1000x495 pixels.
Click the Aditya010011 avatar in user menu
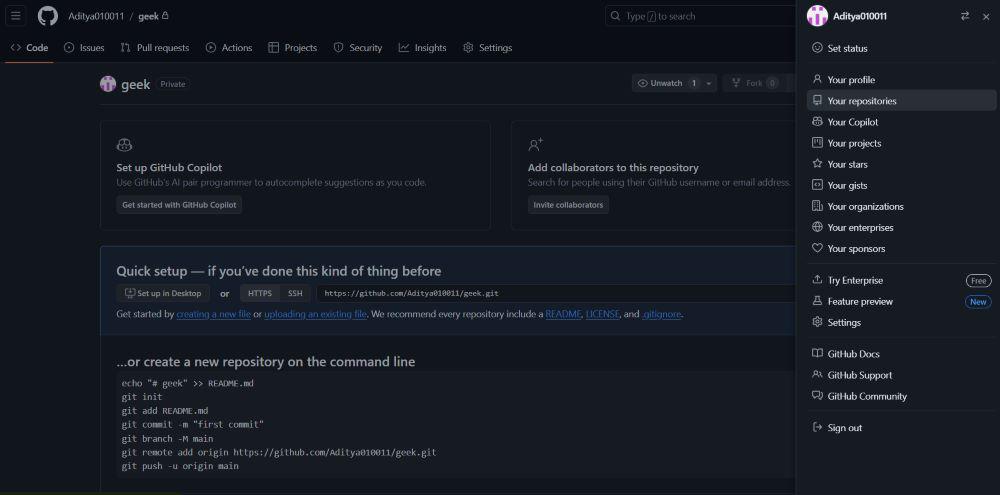[818, 16]
